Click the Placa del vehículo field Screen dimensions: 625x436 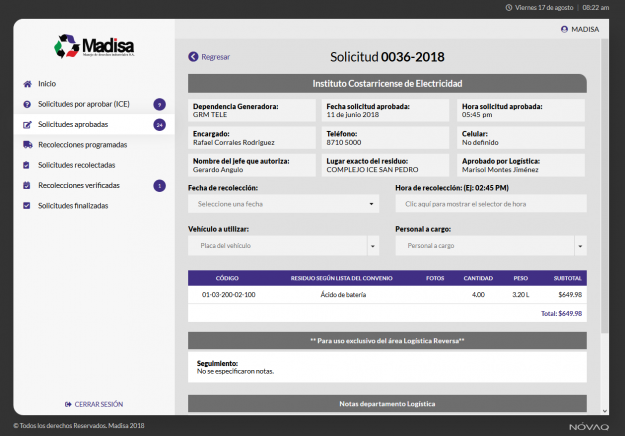coord(277,245)
